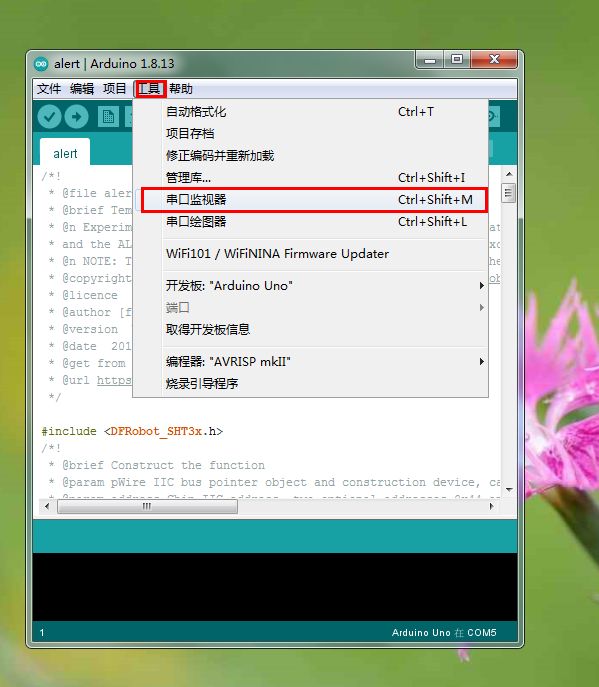Click the Upload arrow toolbar icon
This screenshot has width=599, height=687.
tap(77, 117)
